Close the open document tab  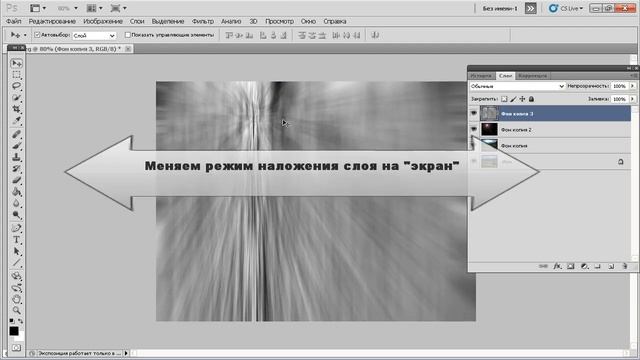128,49
